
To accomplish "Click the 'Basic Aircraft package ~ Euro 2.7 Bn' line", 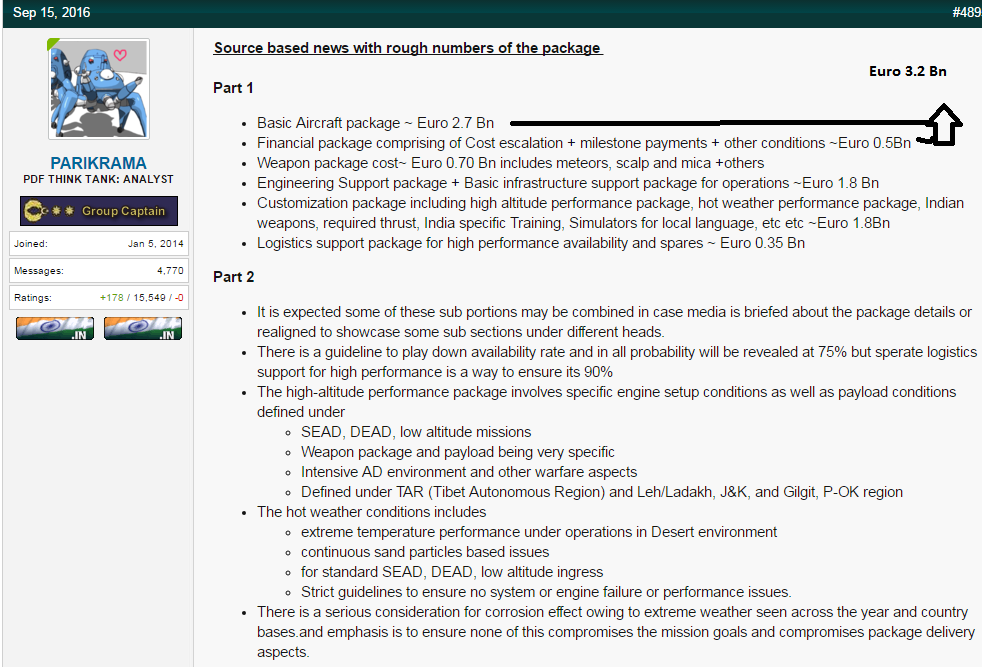I will [x=375, y=123].
